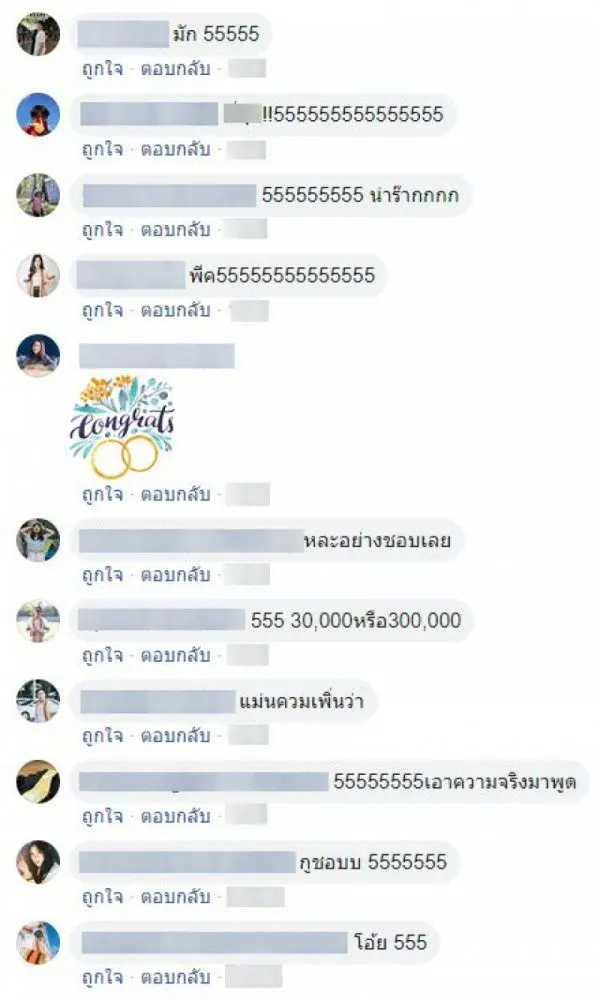Open avatar beside 'หละอย่างชอบเลย' comment
Image resolution: width=600 pixels, height=1000 pixels.
tap(38, 540)
